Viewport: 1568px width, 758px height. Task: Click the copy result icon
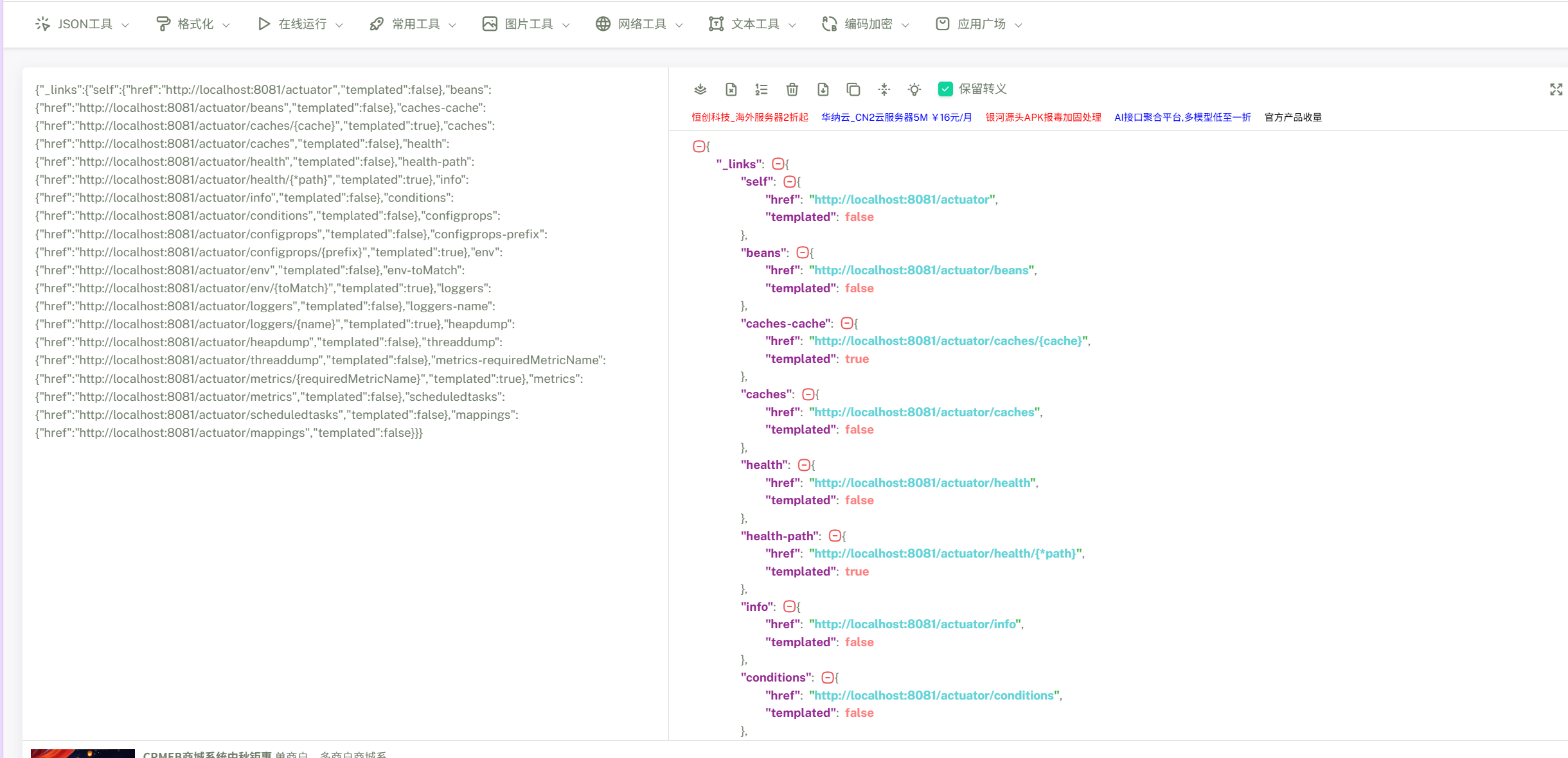[x=853, y=89]
